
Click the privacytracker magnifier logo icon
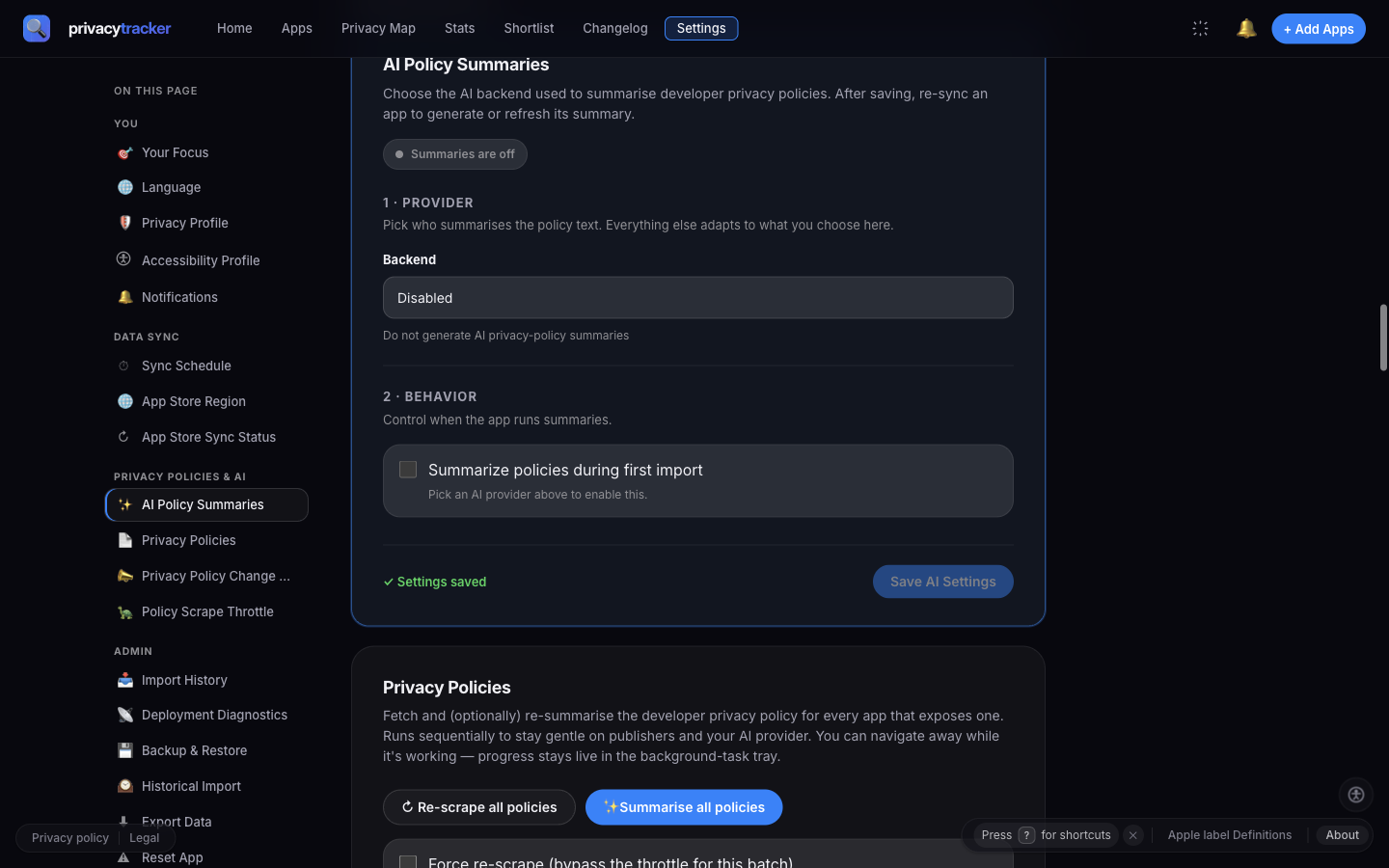click(37, 28)
